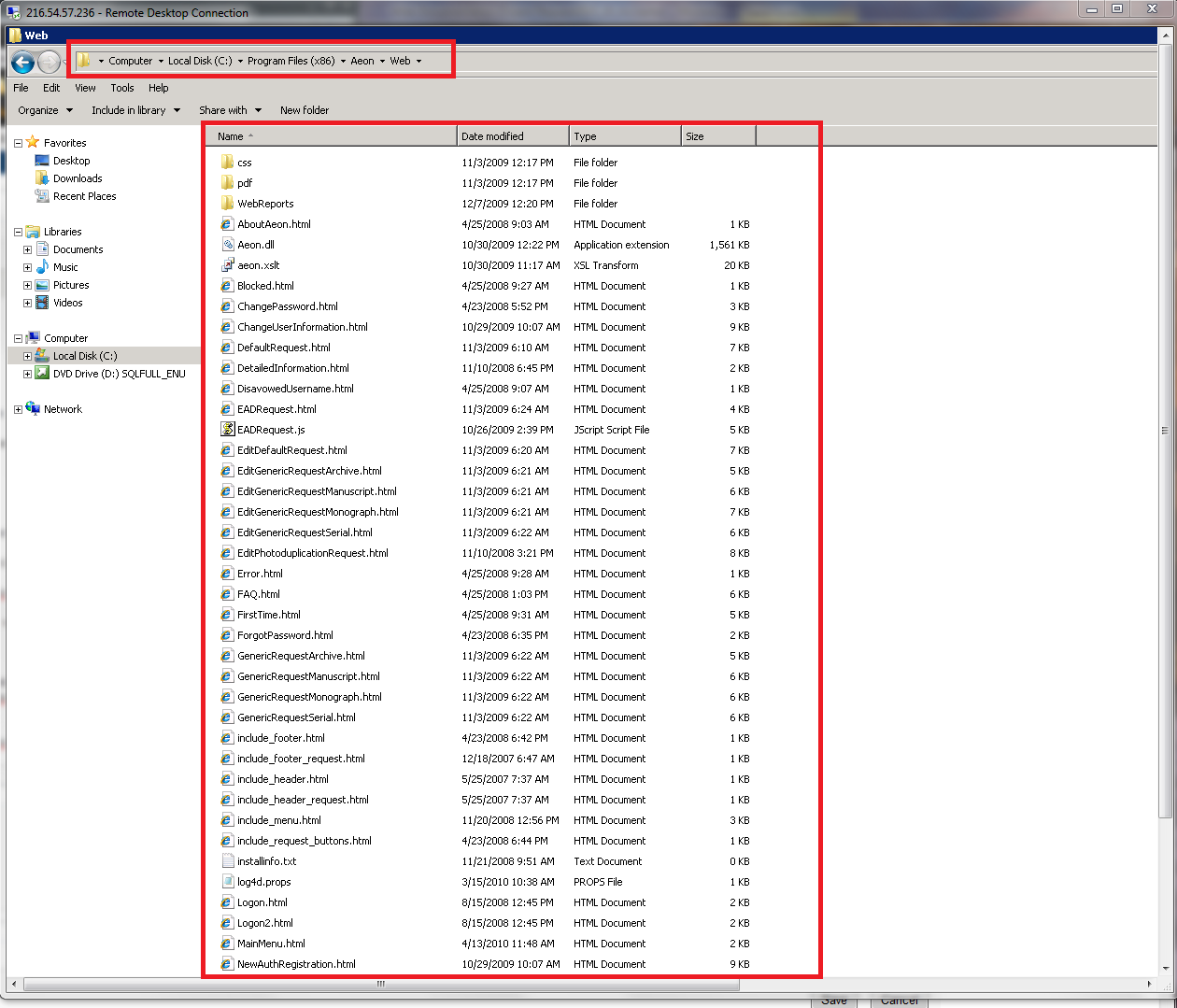The height and width of the screenshot is (1008, 1177).
Task: Expand the Network tree node
Action: [18, 410]
